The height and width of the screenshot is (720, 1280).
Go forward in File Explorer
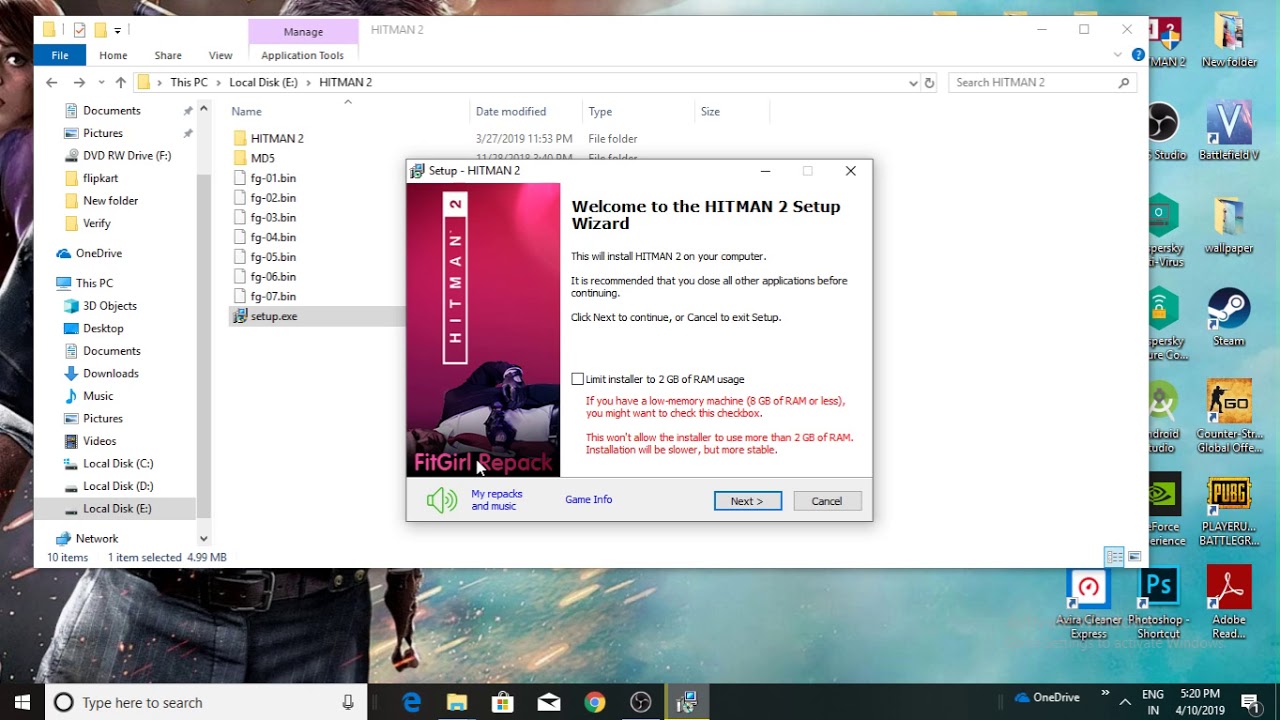pos(79,83)
